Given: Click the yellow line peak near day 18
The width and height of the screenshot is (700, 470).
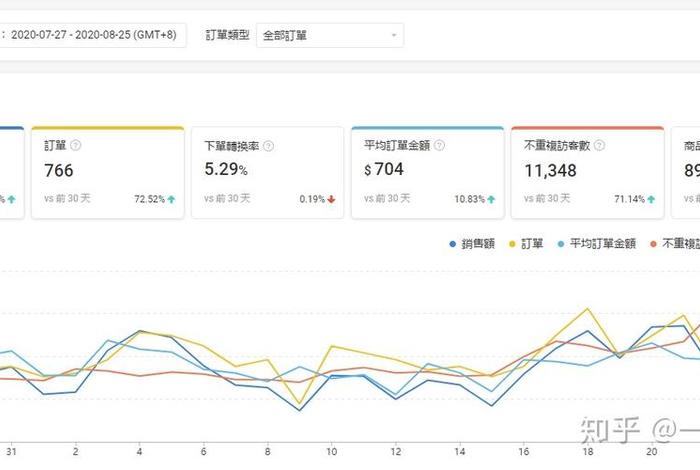Looking at the screenshot, I should pyautogui.click(x=587, y=309).
